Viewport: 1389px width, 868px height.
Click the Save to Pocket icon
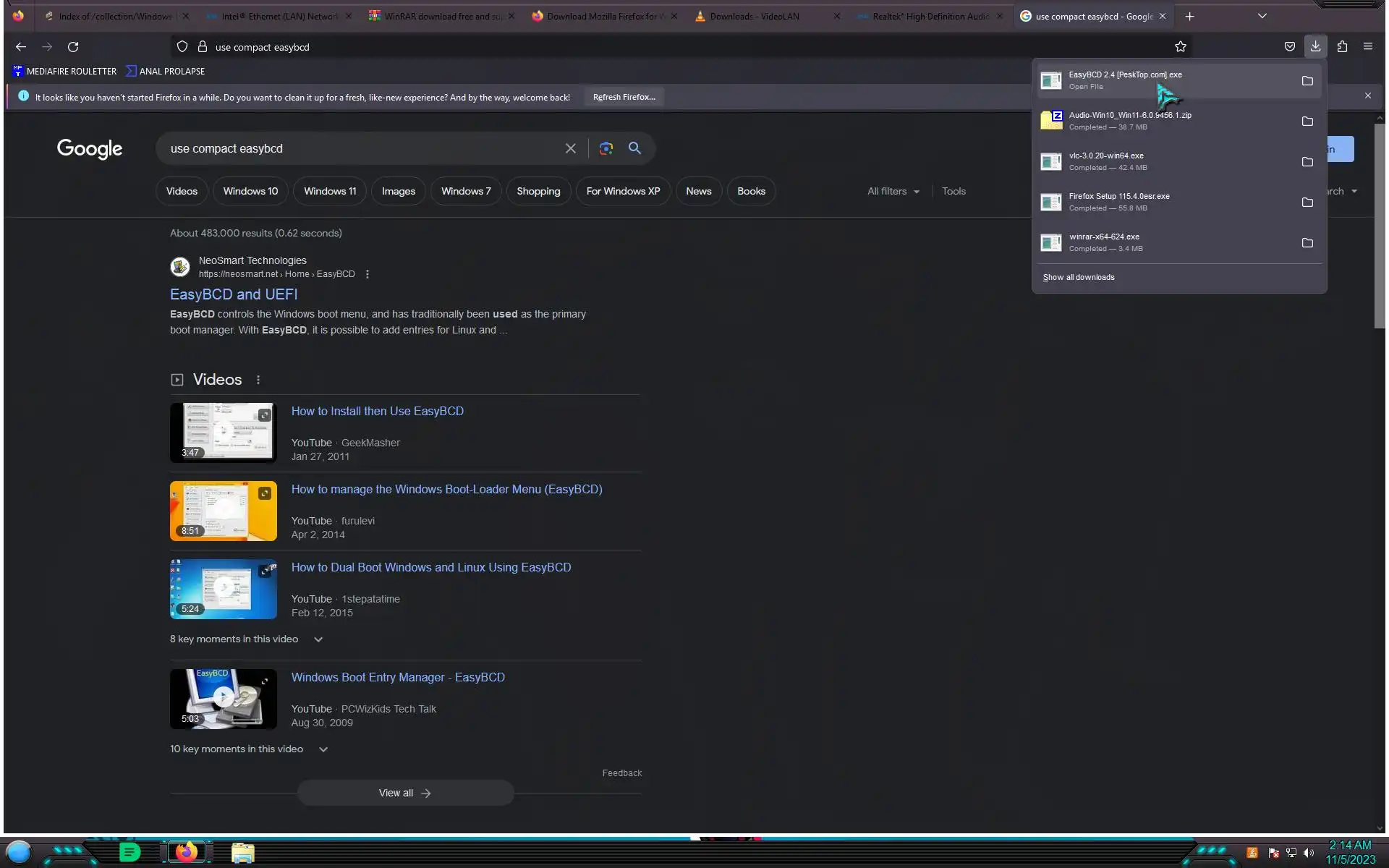(x=1289, y=46)
